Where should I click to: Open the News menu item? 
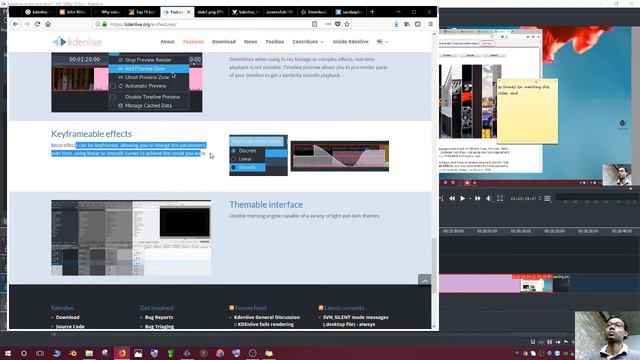click(251, 42)
